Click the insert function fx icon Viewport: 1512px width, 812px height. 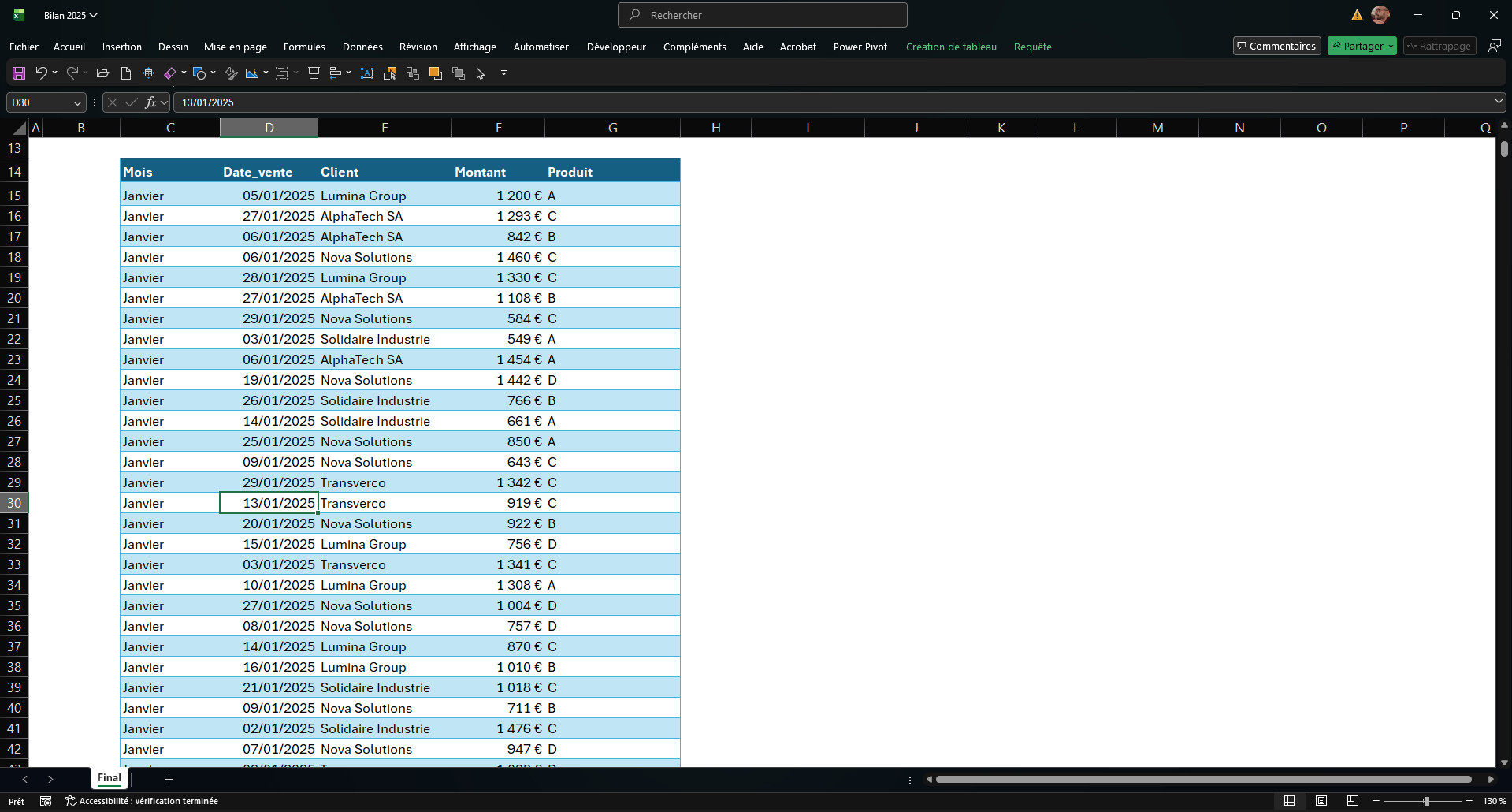pos(150,102)
